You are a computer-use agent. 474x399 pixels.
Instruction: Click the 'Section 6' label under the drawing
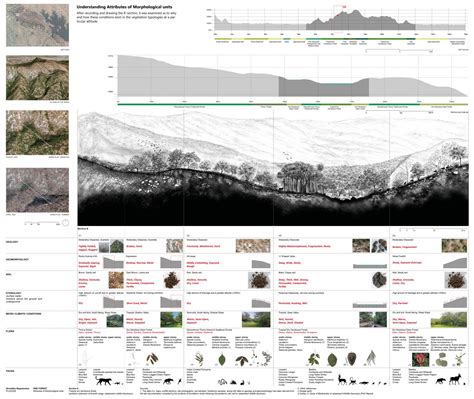coord(82,229)
